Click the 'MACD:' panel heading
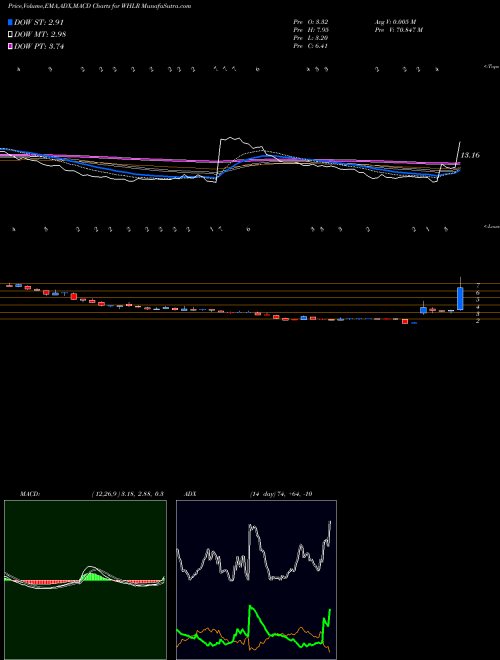 30,494
